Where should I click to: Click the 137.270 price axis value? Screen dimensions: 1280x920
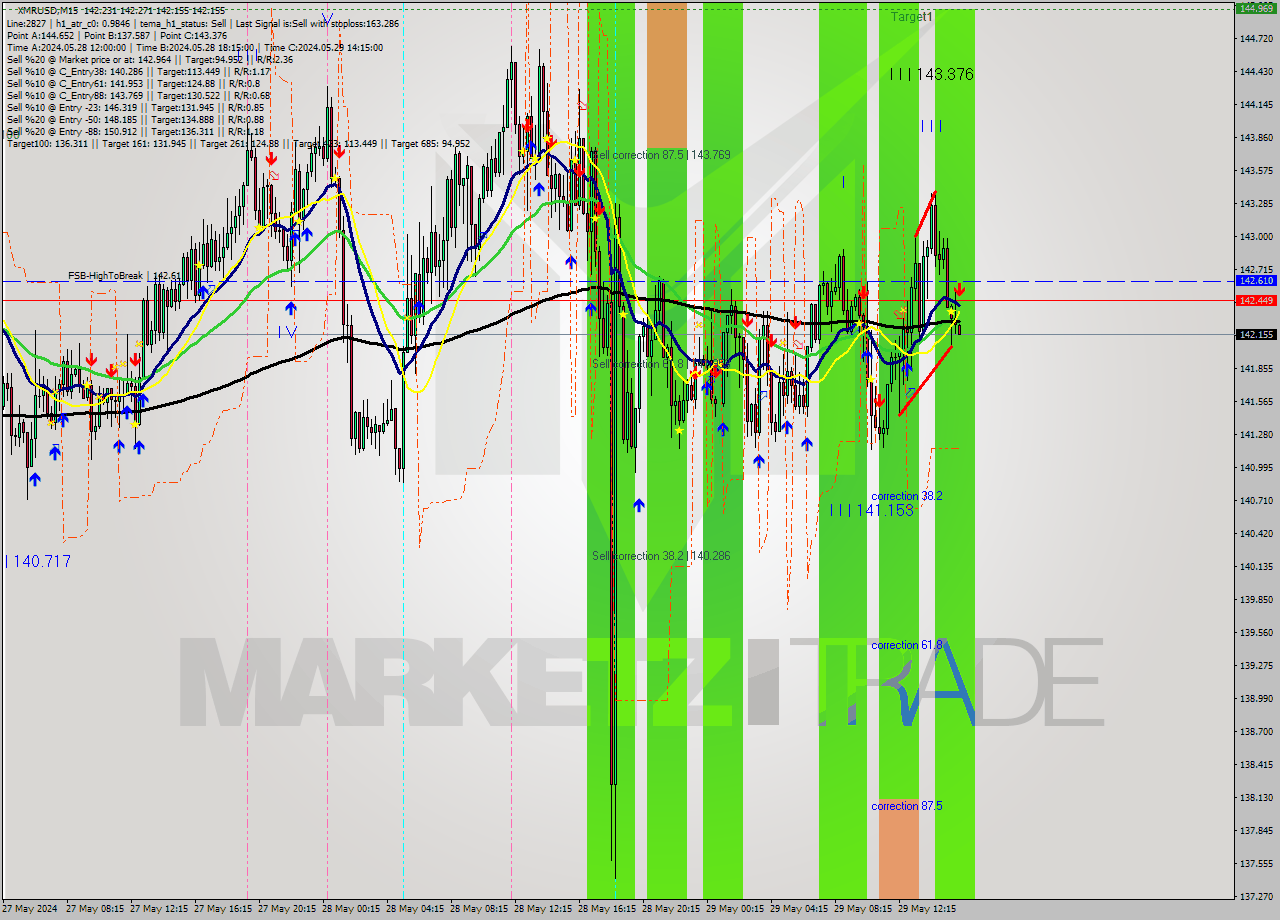tap(1256, 897)
